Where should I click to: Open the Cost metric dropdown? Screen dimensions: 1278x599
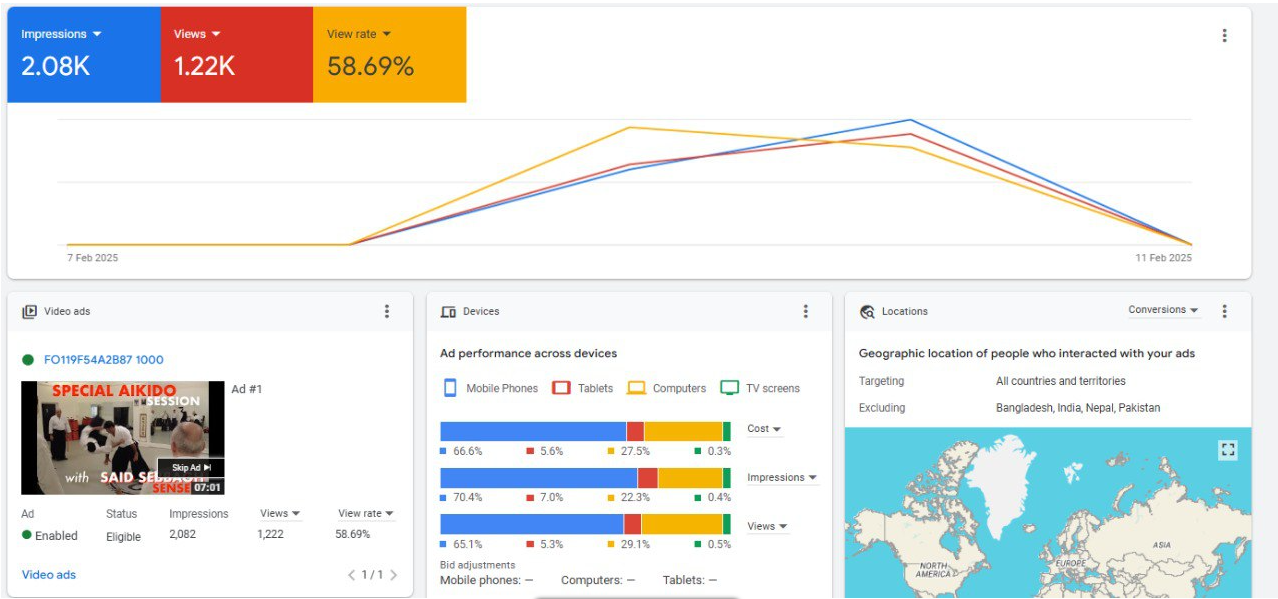point(764,429)
